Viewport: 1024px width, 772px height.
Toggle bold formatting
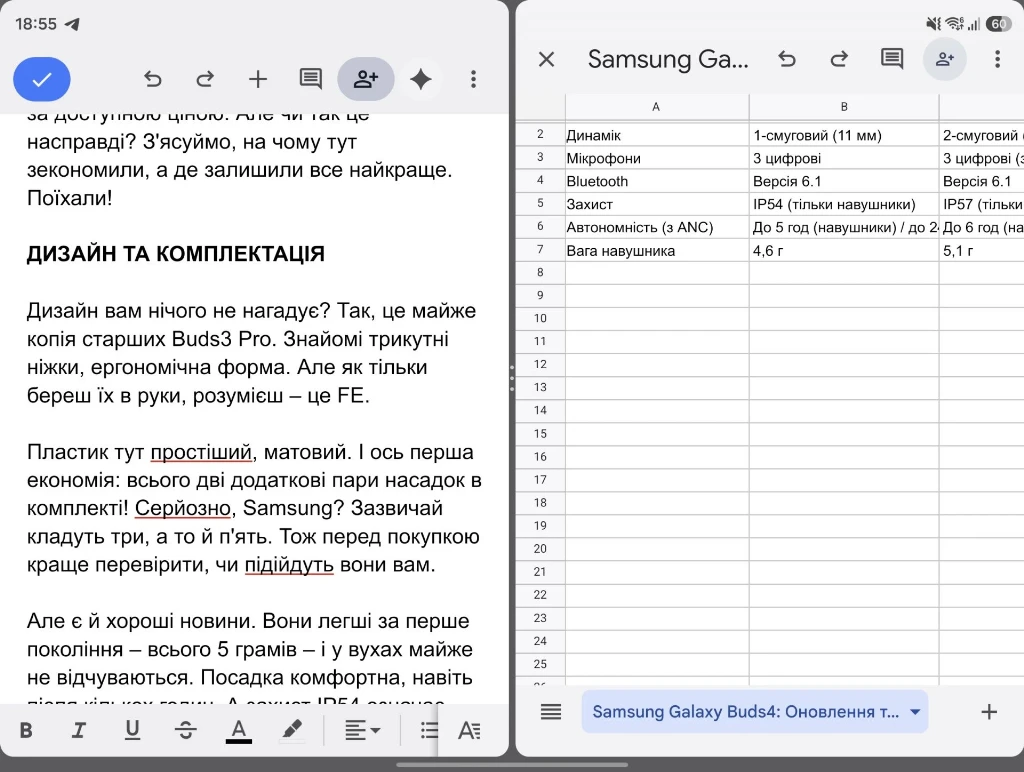pyautogui.click(x=26, y=730)
